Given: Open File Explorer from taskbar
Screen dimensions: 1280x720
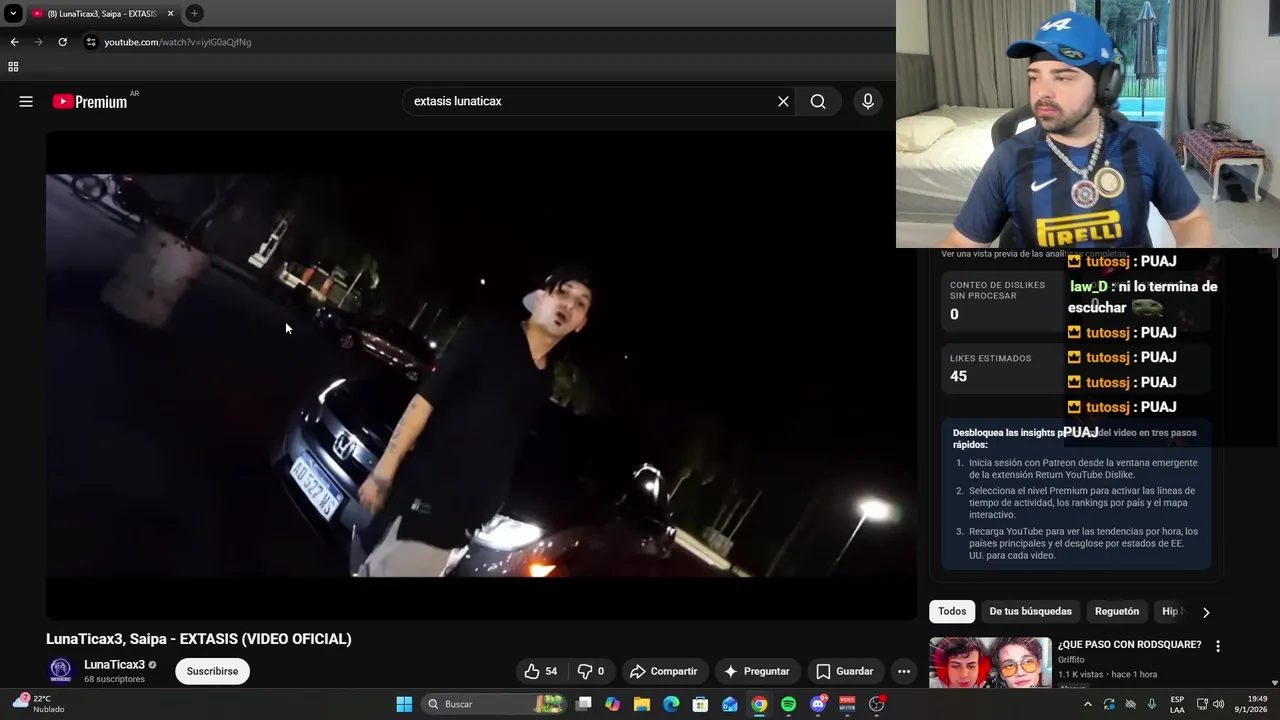Looking at the screenshot, I should [x=642, y=704].
